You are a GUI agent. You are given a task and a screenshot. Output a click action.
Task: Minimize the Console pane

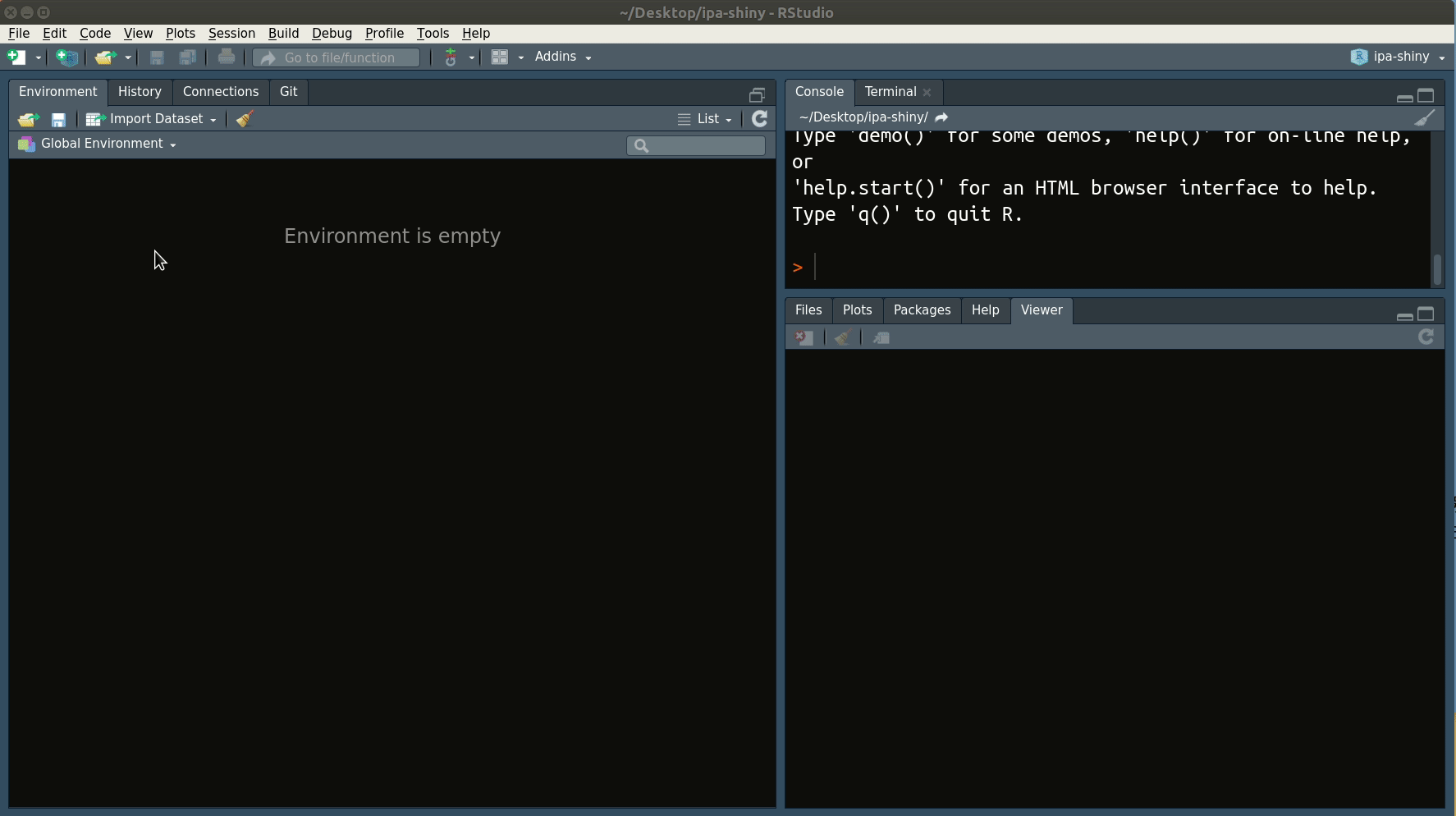click(1404, 98)
